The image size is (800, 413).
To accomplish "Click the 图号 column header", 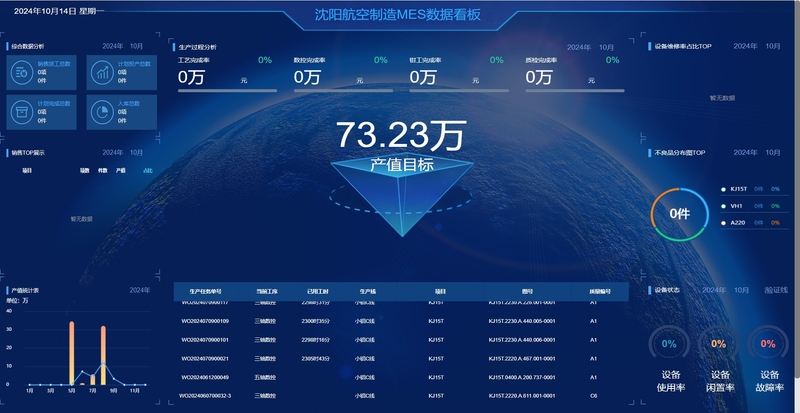I will (x=527, y=292).
